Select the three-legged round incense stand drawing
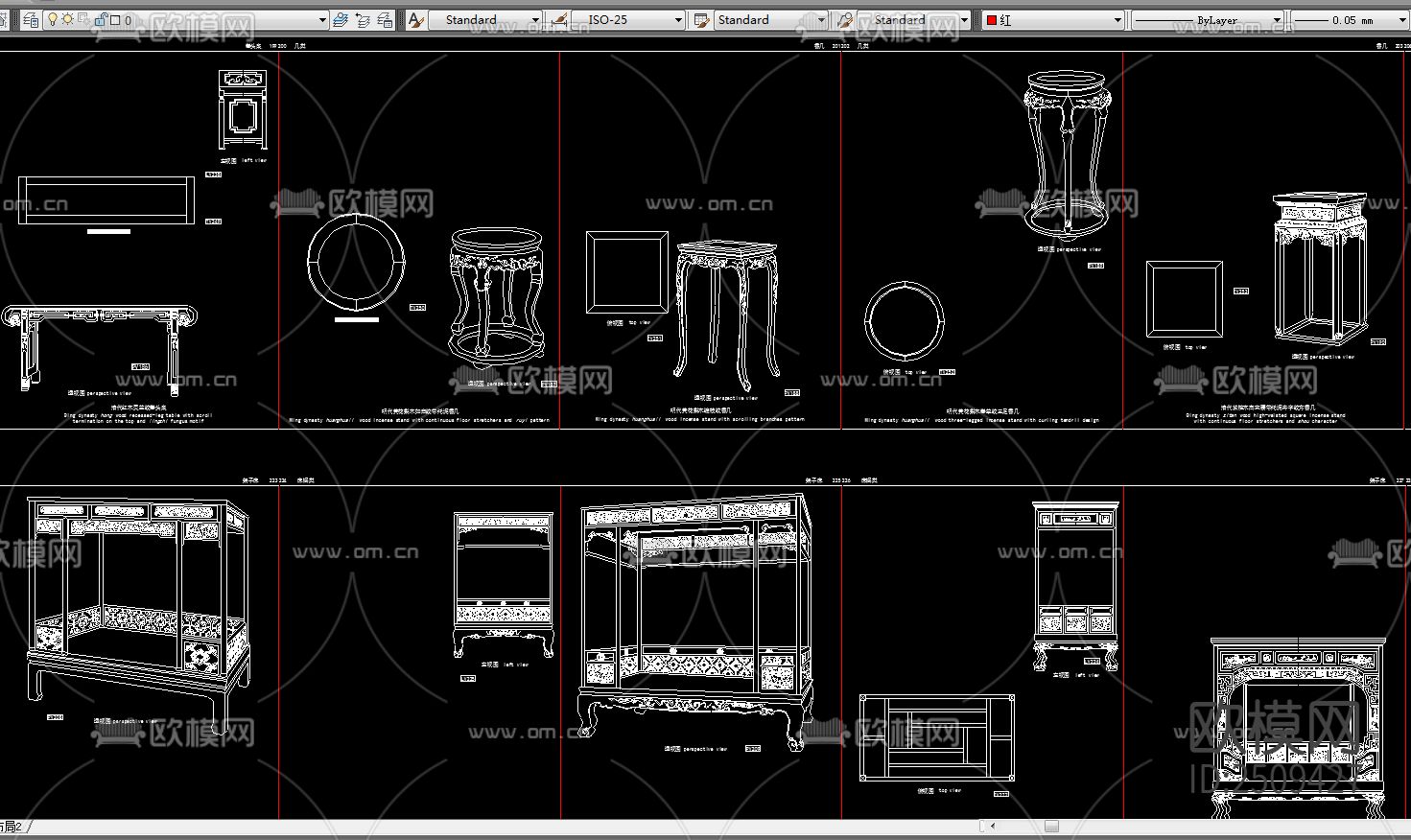Viewport: 1411px width, 840px height. [1066, 153]
